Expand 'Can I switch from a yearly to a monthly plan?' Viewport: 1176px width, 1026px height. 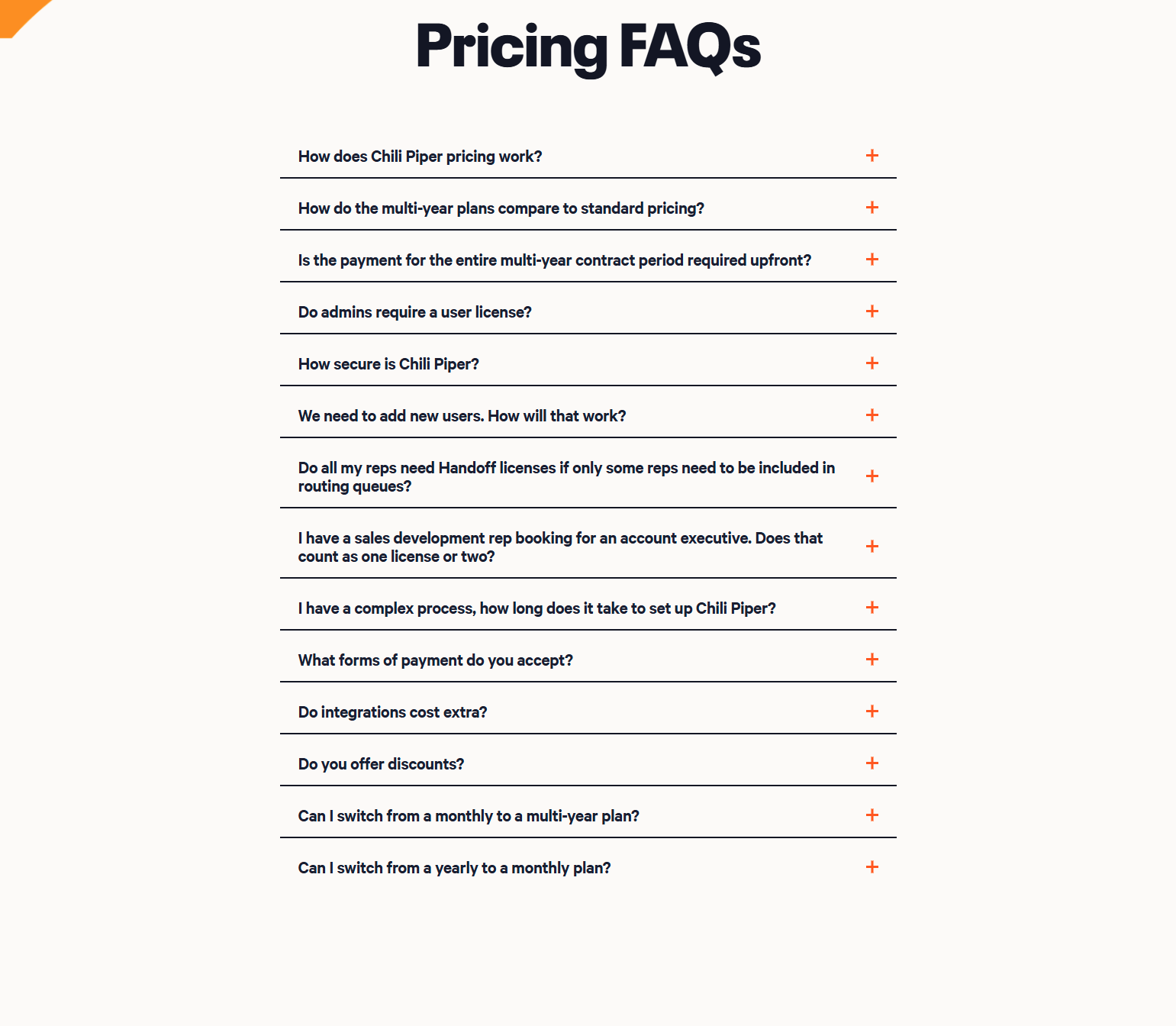coord(872,867)
